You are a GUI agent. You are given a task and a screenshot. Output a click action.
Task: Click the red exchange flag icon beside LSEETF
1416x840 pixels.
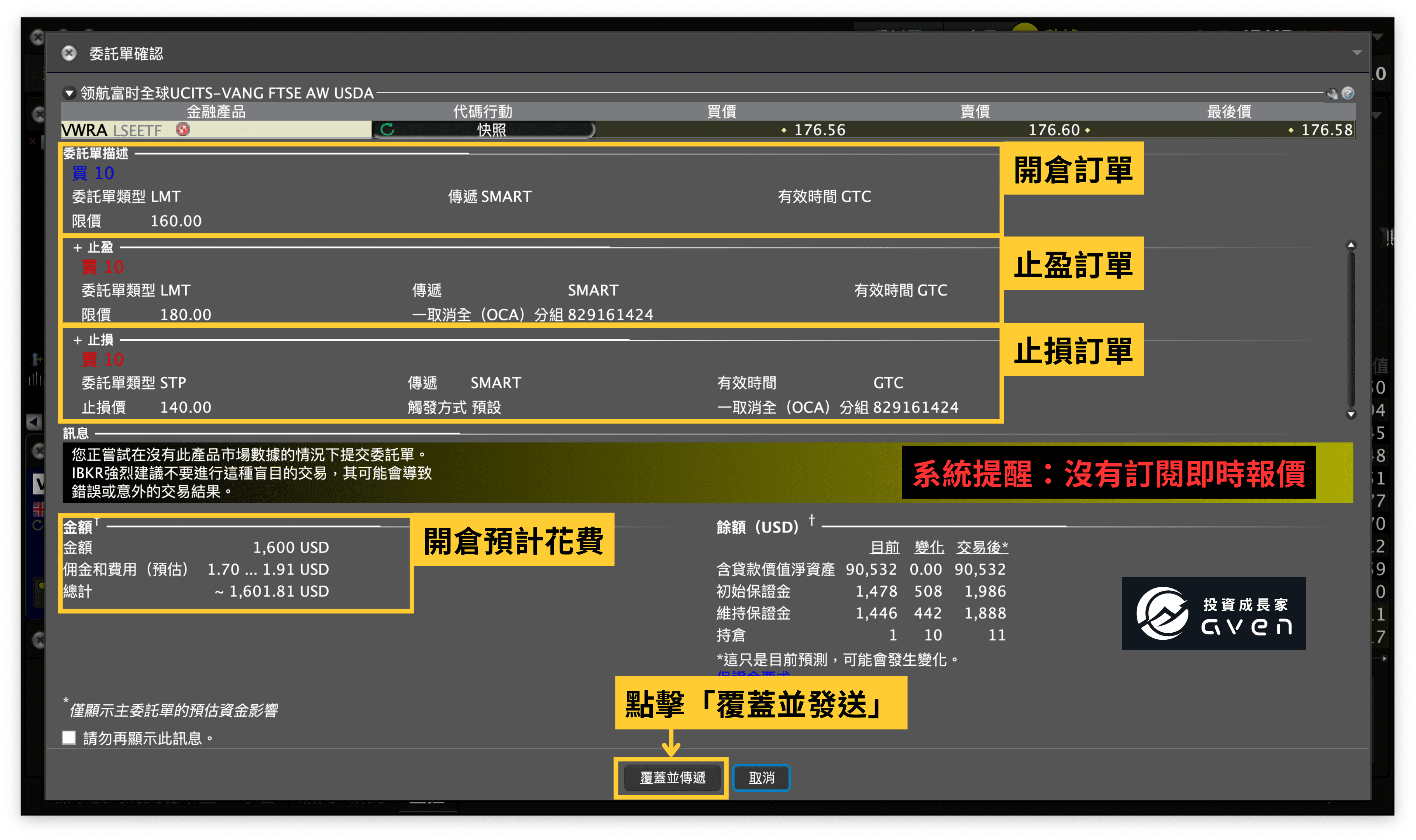[183, 130]
